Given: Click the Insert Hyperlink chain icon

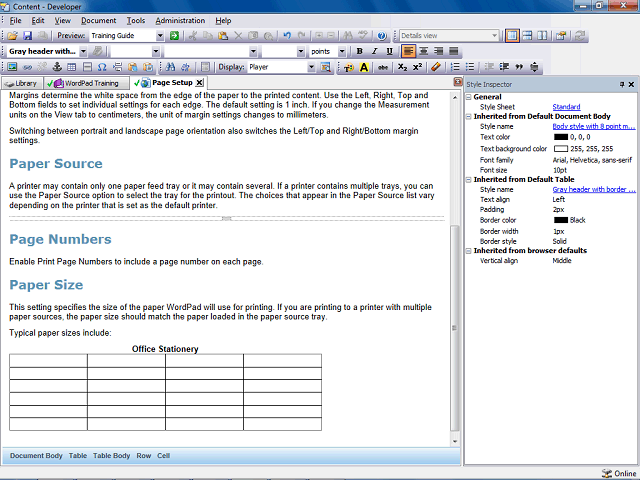Looking at the screenshot, I should click(27, 67).
